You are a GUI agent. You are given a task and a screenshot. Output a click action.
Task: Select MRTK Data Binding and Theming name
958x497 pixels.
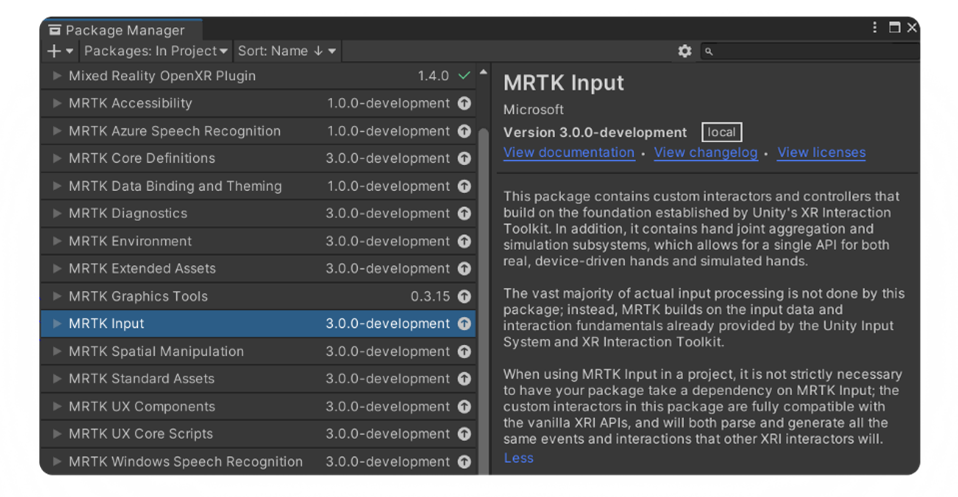pos(175,186)
